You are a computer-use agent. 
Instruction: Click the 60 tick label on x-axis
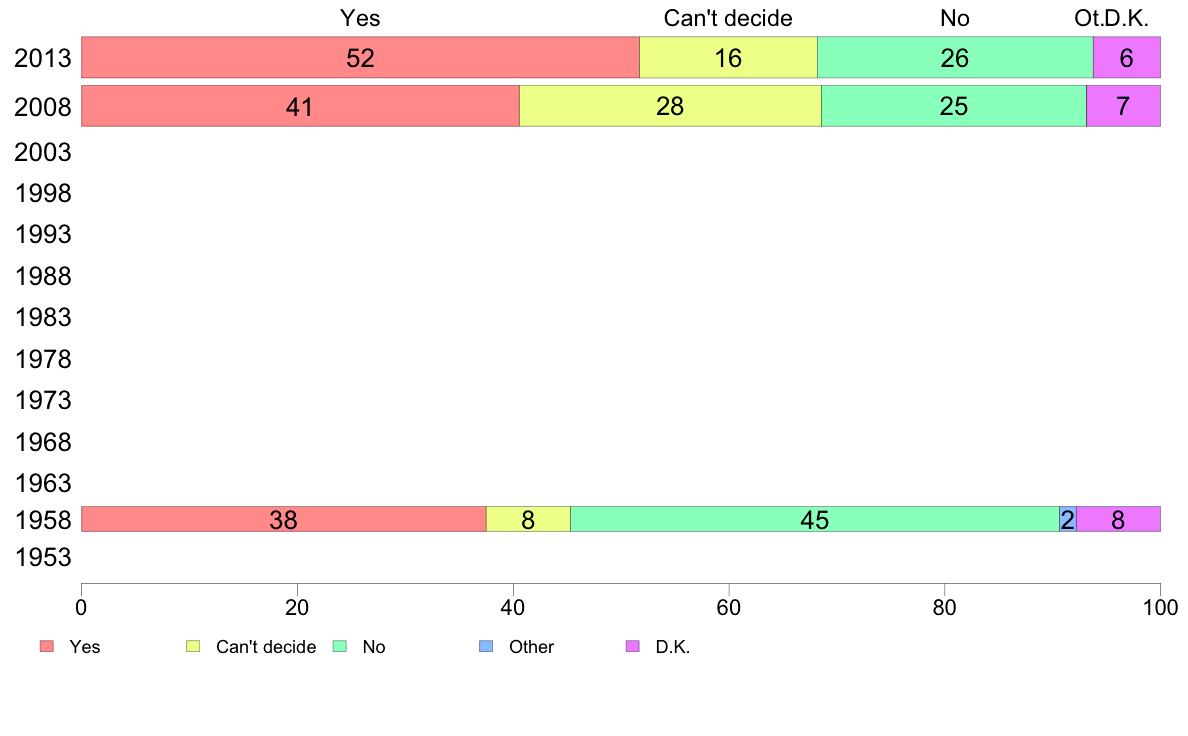point(728,608)
